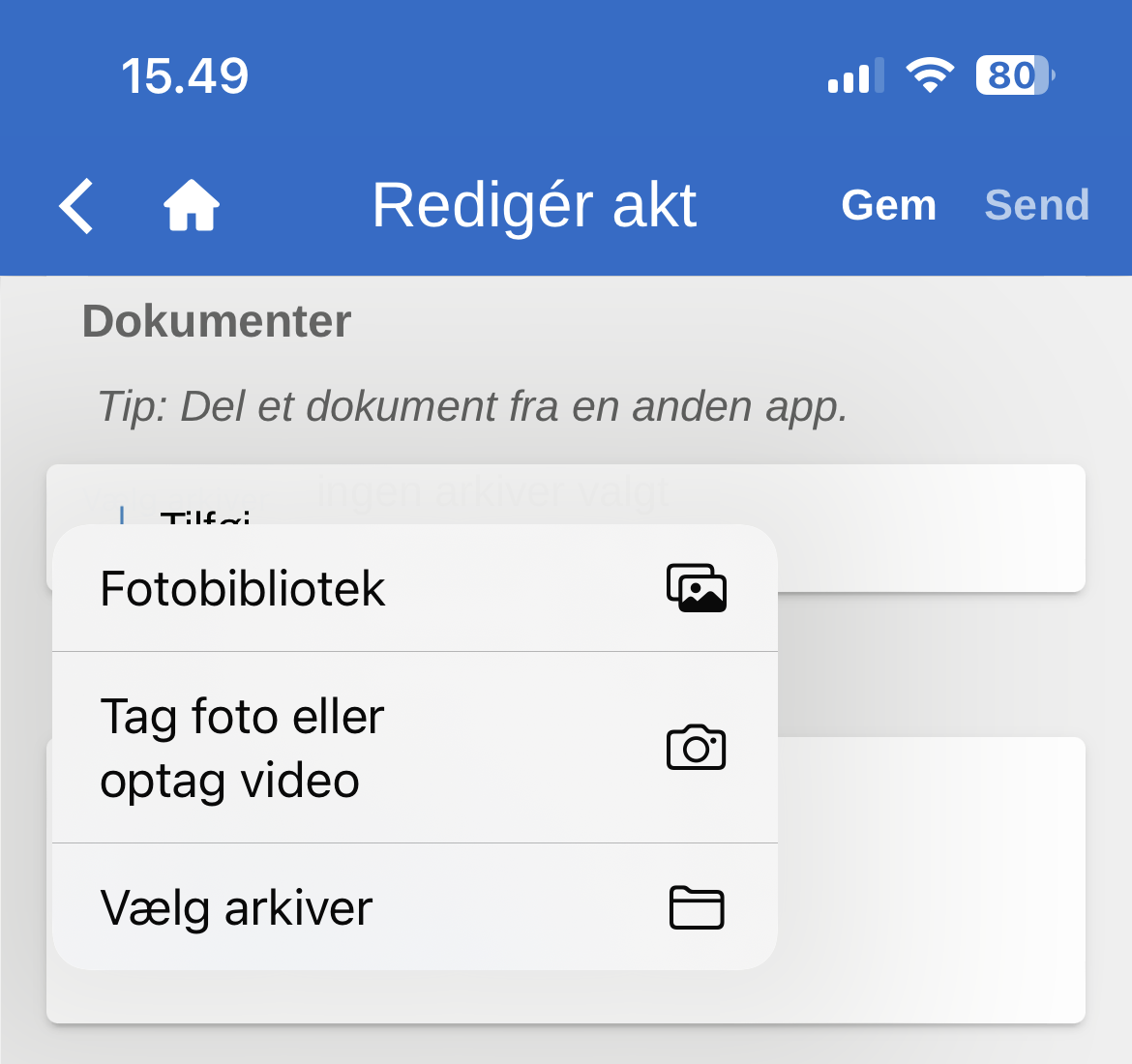Tap the Dokumenter section heading
1132x1064 pixels.
coord(217,321)
